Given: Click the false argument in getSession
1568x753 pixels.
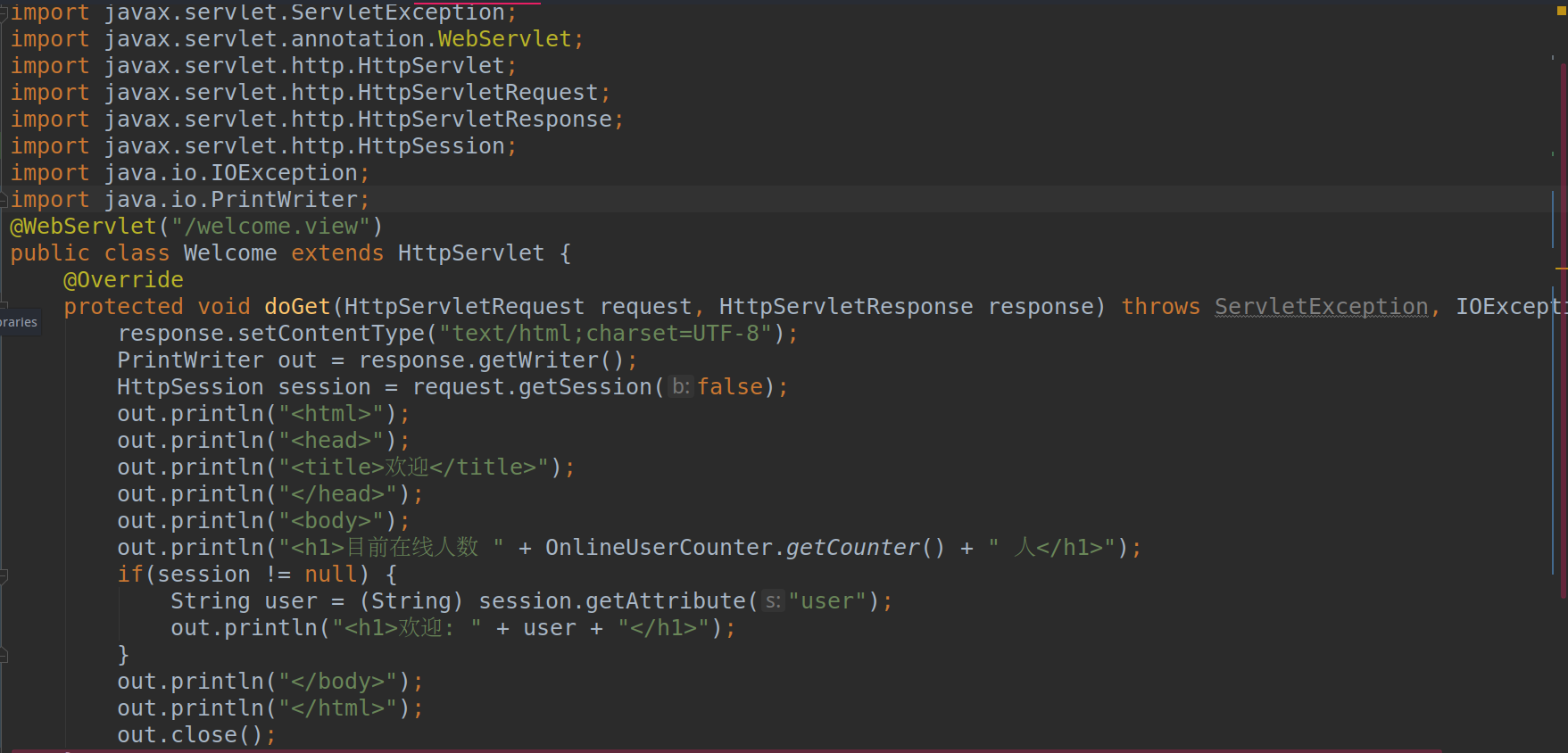Looking at the screenshot, I should [730, 387].
